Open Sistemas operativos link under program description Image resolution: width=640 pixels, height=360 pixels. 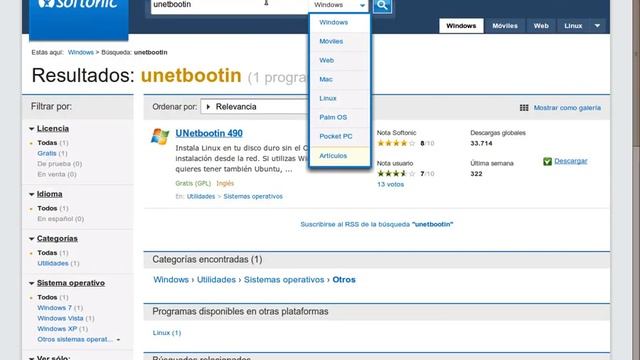click(253, 196)
